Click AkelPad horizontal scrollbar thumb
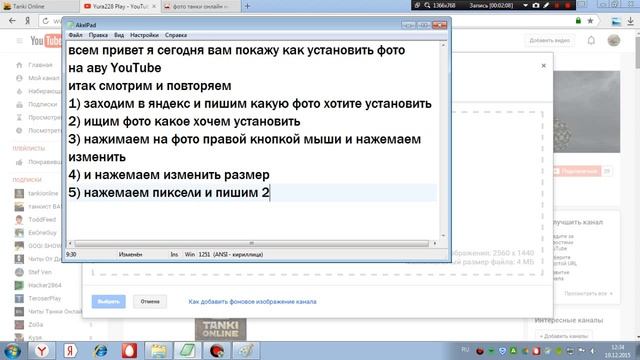640x360 pixels. (251, 243)
